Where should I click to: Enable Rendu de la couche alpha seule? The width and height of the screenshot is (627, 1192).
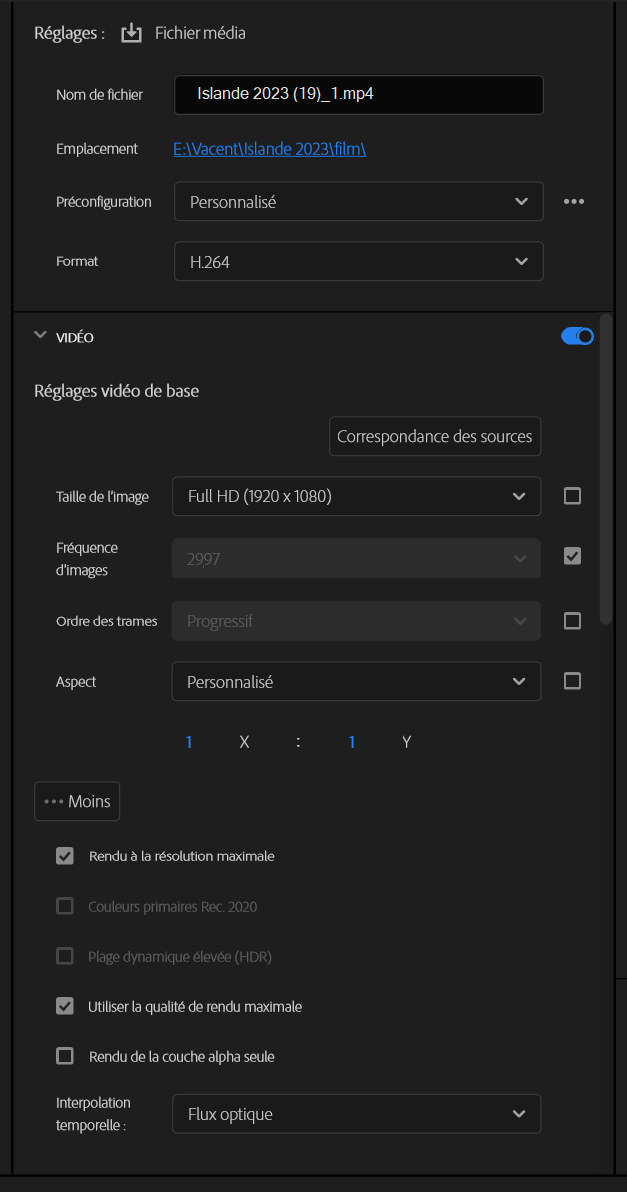65,1056
